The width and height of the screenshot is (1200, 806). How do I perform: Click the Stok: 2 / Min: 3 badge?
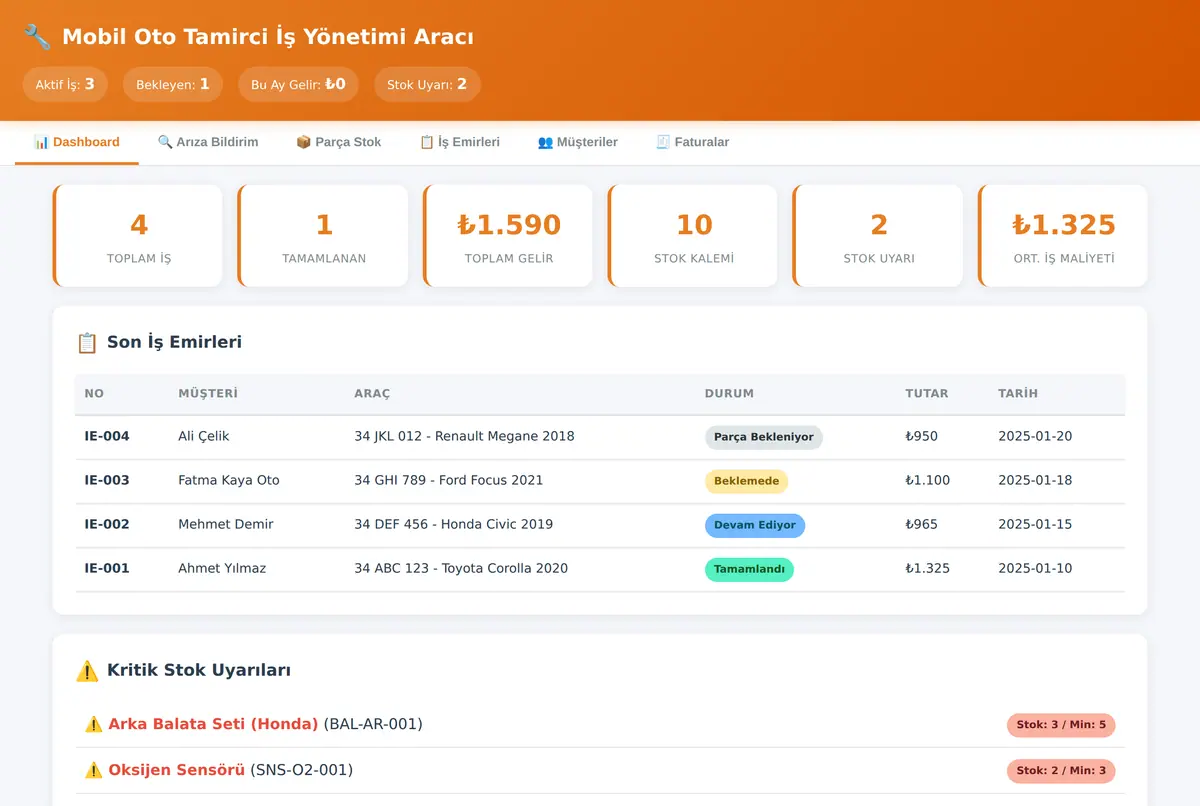pyautogui.click(x=1061, y=771)
